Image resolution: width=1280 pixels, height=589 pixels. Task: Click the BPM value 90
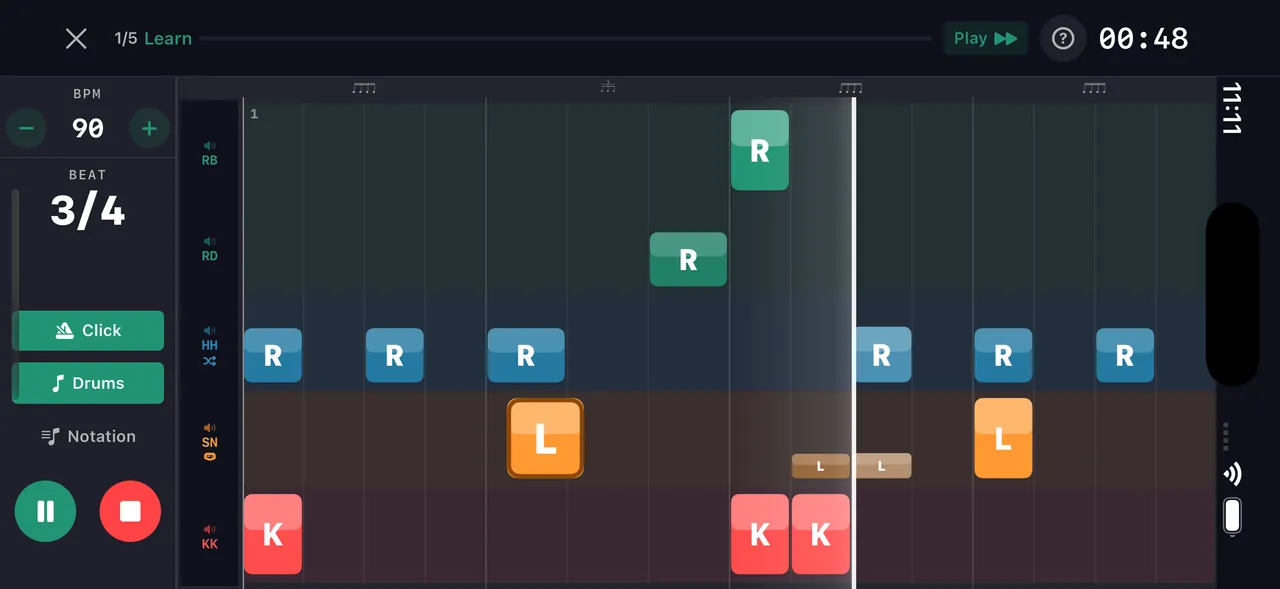pyautogui.click(x=88, y=128)
